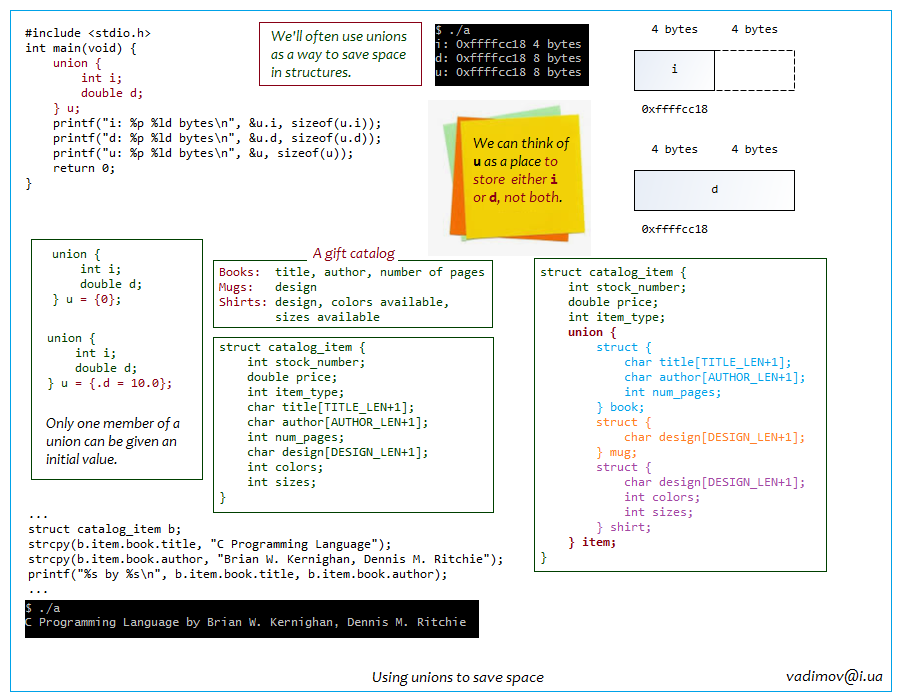Screen dimensions: 900x700
Task: Click the 'int main(void) {' line
Action: click(x=81, y=48)
